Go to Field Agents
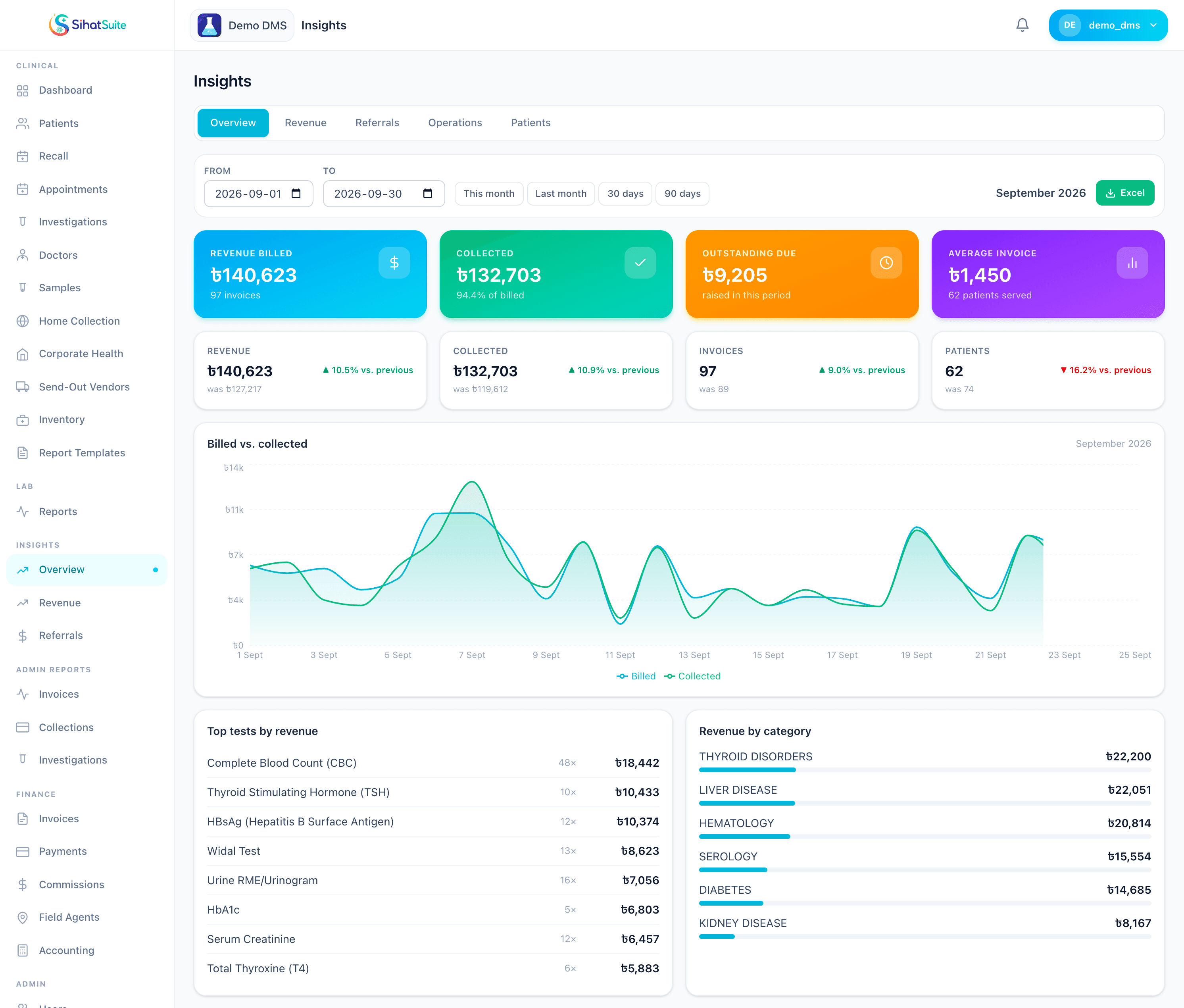Image resolution: width=1184 pixels, height=1008 pixels. click(x=87, y=917)
